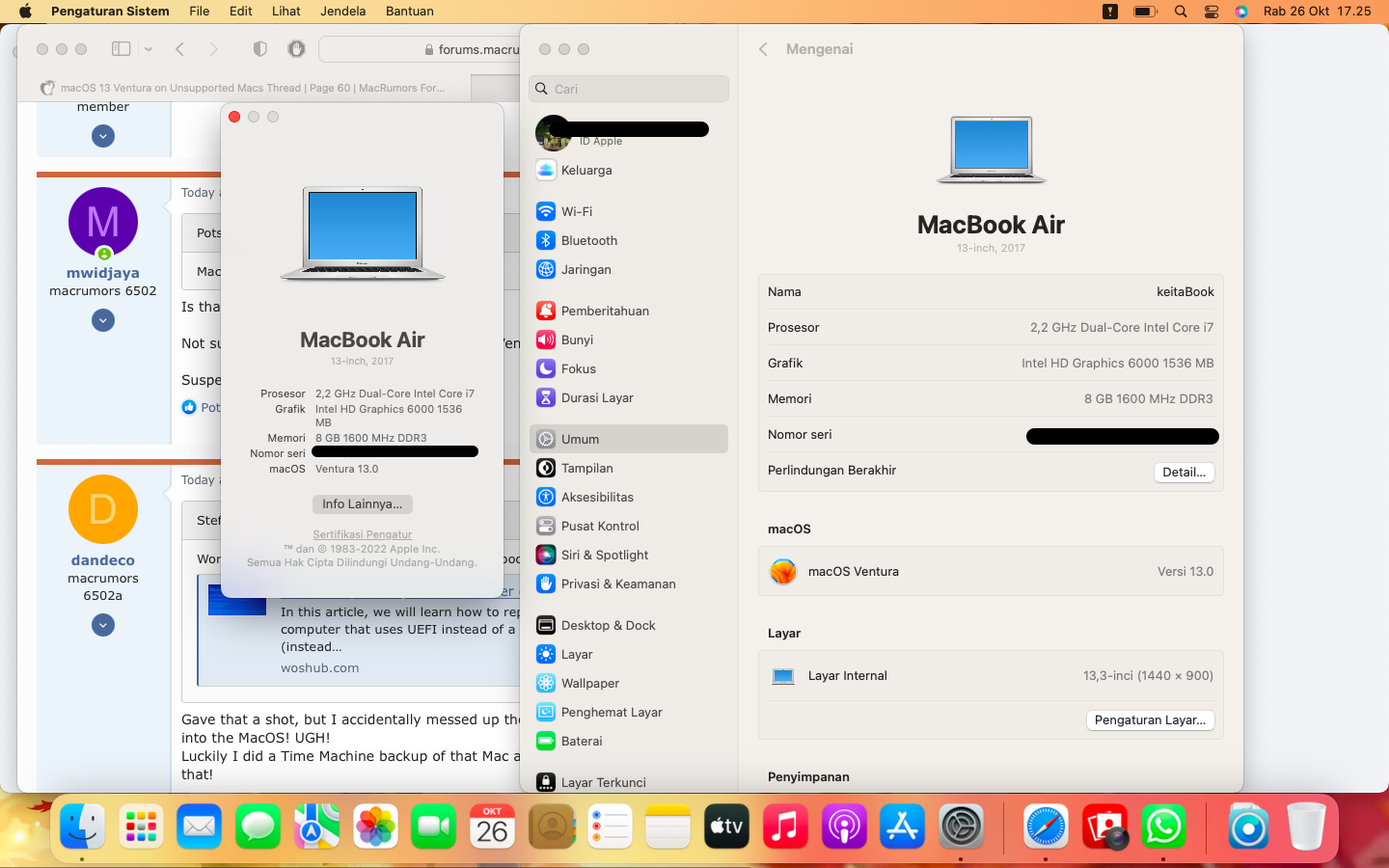Click Safari address bar forums.macrumors
Screen dimensions: 1389x868
tap(421, 49)
